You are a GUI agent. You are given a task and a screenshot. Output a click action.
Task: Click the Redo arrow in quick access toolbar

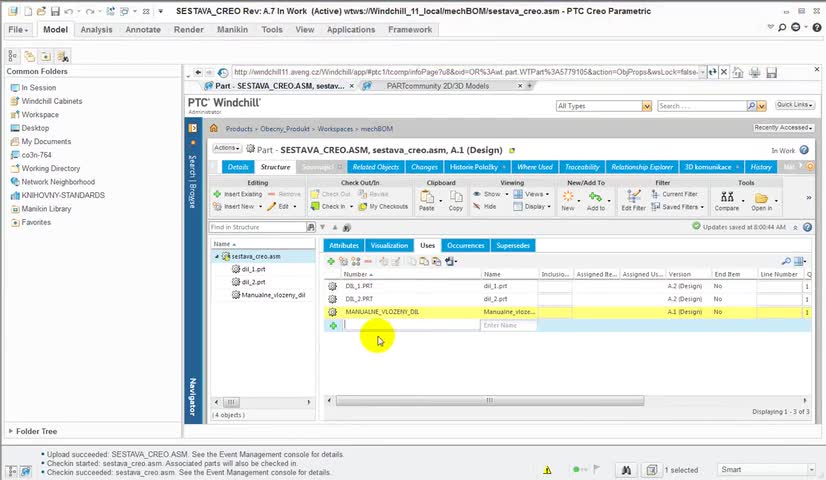tap(90, 11)
